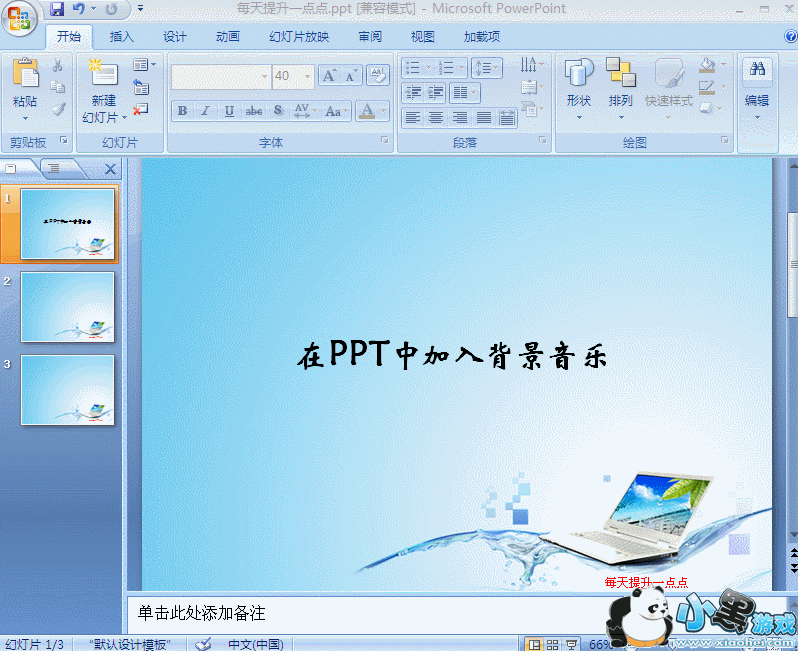Cut the selection with the scissors icon
Viewport: 798px width, 651px height.
(58, 65)
